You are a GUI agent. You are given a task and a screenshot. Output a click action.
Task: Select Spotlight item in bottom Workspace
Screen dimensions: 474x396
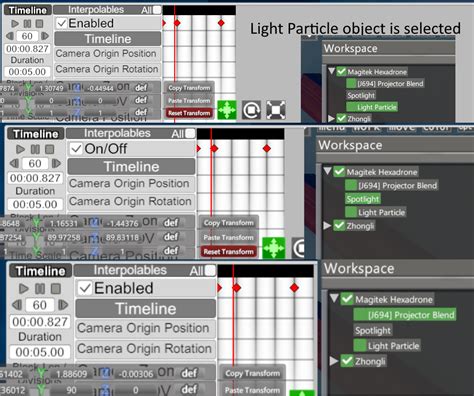[x=373, y=330]
